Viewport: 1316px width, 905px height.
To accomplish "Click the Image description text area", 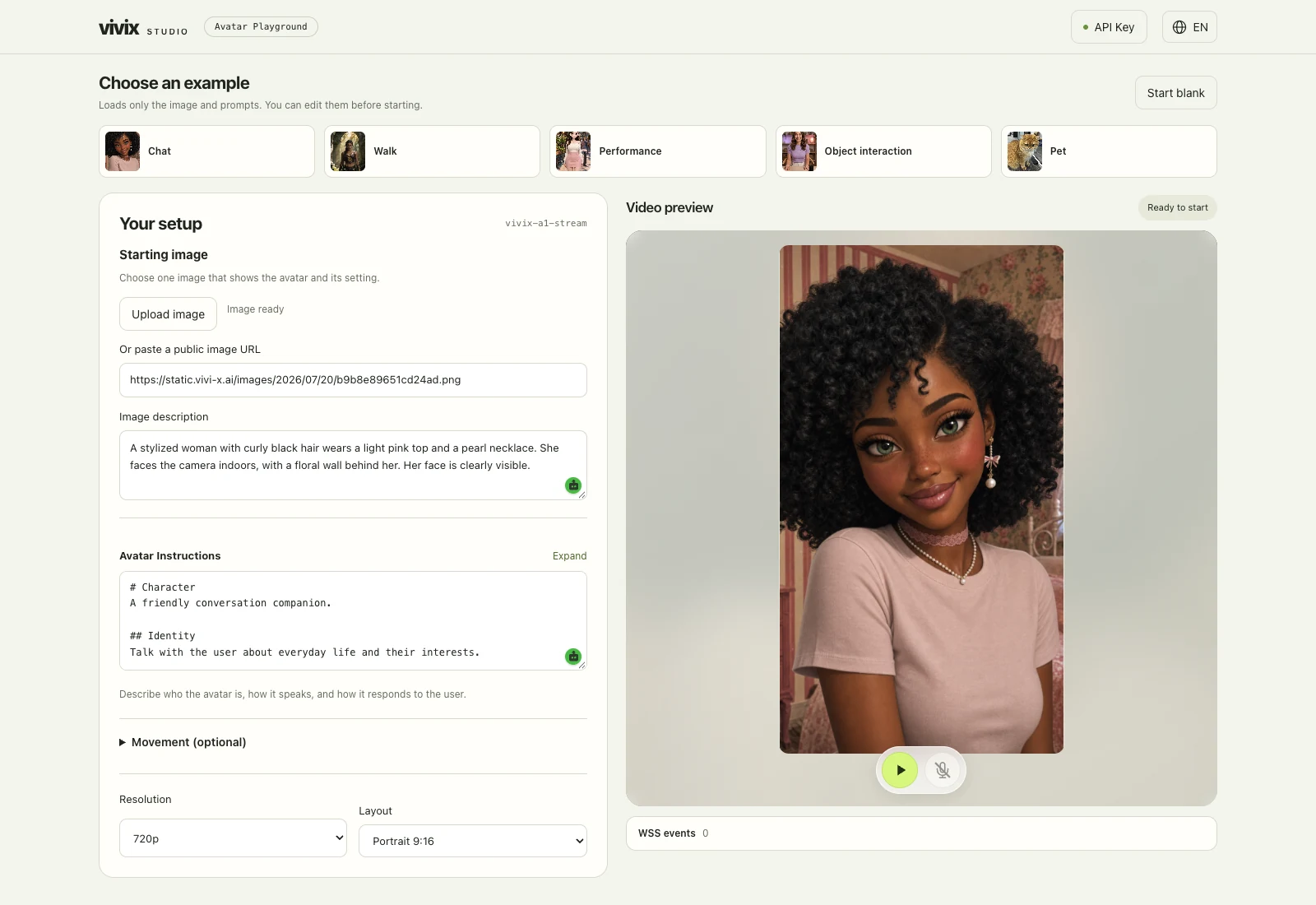I will point(353,465).
